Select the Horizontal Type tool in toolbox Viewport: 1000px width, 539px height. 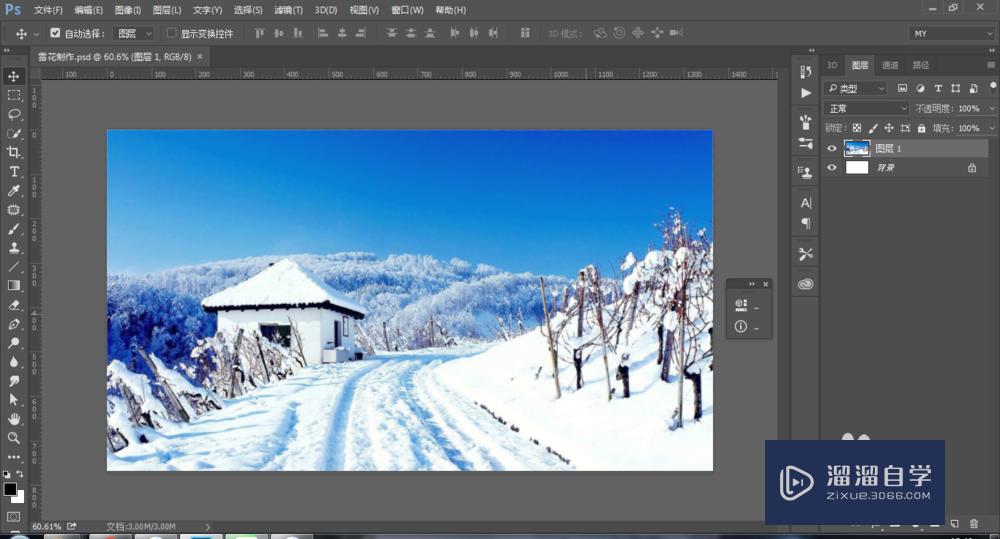pos(13,172)
